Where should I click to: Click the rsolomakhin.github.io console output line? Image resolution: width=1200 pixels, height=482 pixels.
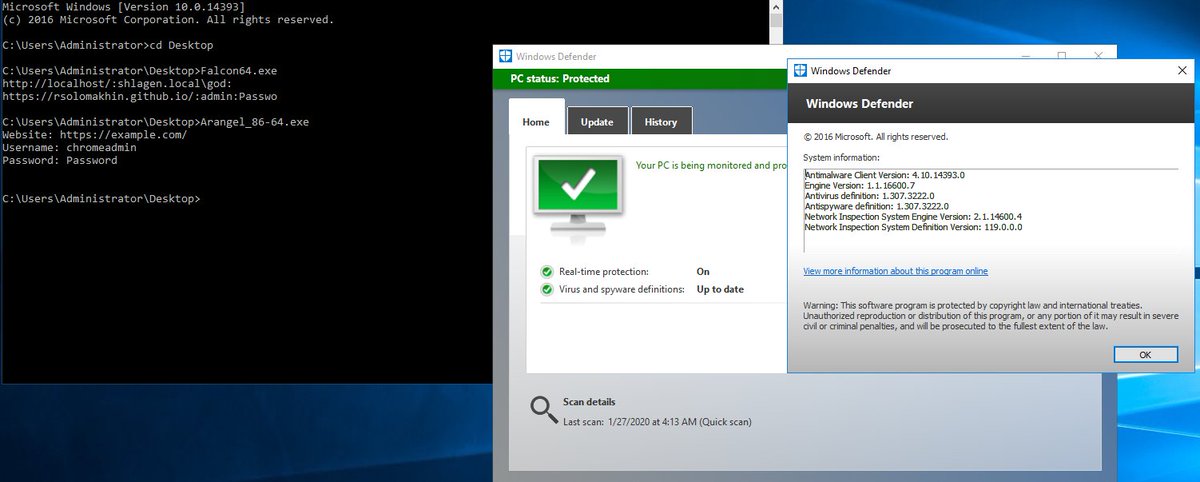click(x=140, y=97)
